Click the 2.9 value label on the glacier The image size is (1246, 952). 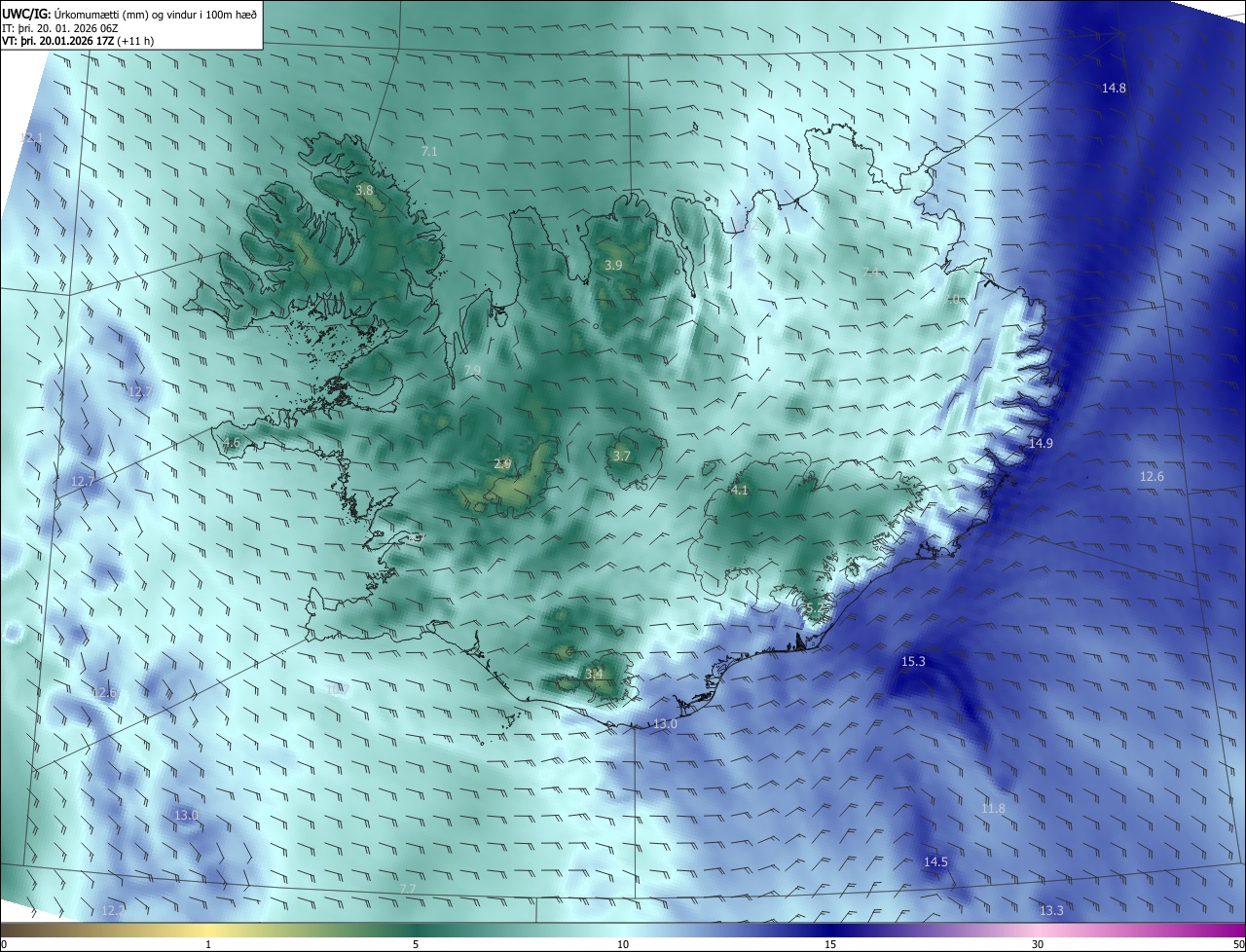point(502,464)
